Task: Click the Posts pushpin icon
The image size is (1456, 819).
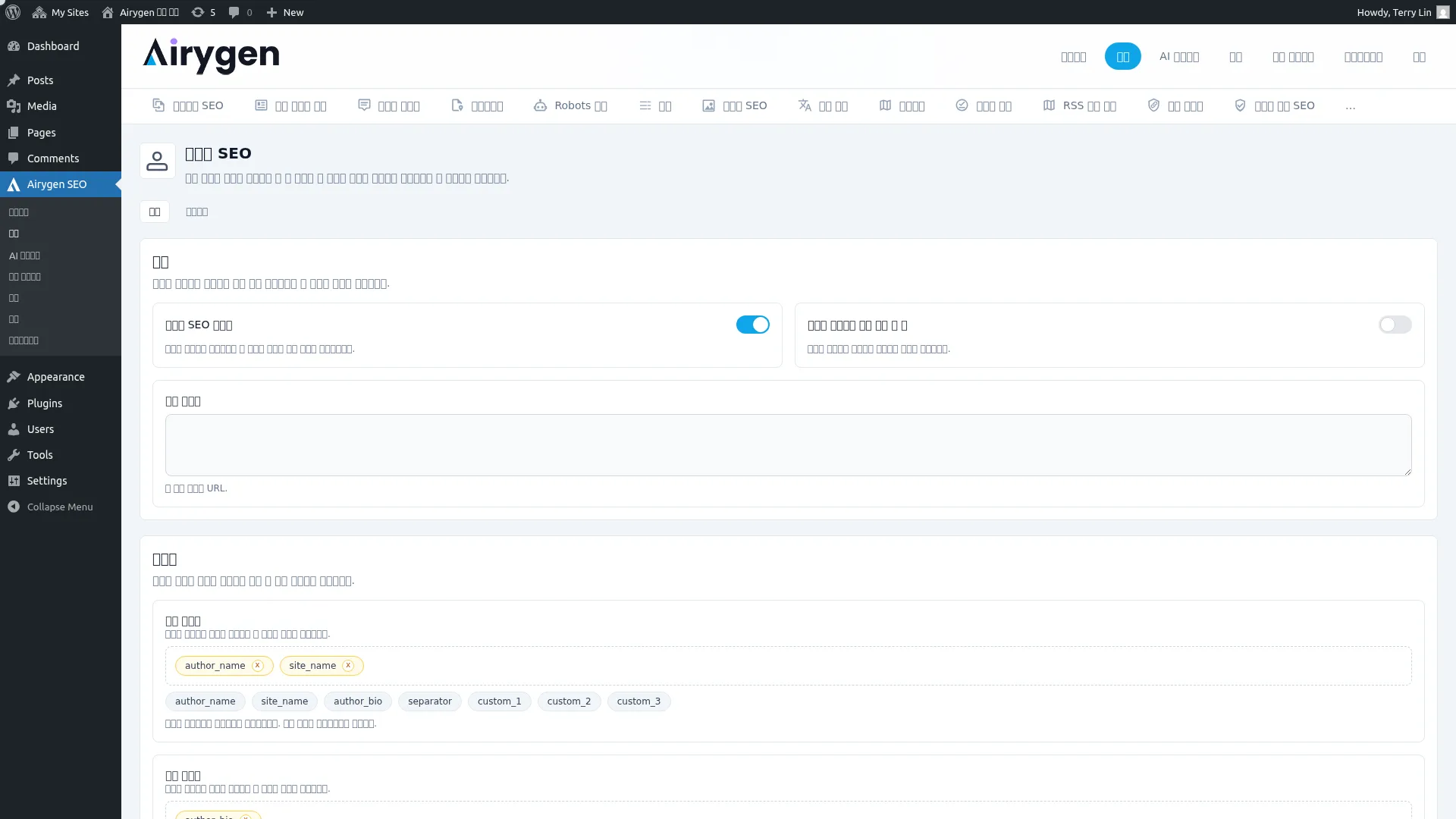Action: click(x=14, y=80)
